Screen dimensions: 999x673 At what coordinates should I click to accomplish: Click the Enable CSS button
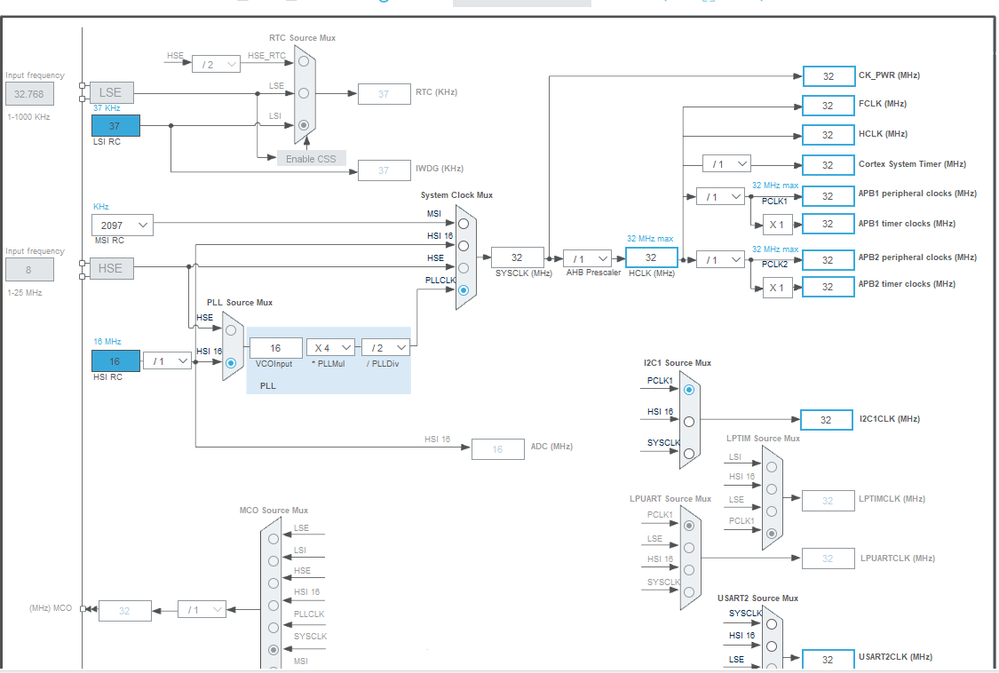coord(311,159)
